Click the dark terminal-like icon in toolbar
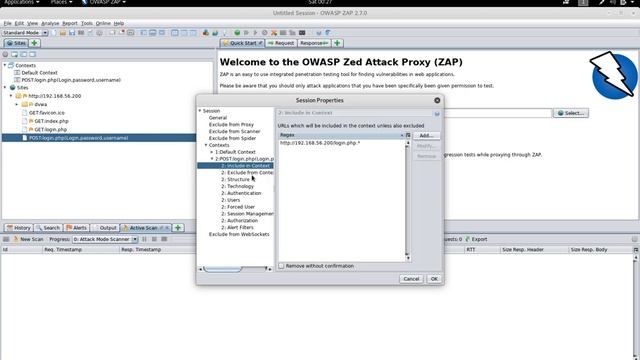Image resolution: width=640 pixels, height=360 pixels. [302, 33]
